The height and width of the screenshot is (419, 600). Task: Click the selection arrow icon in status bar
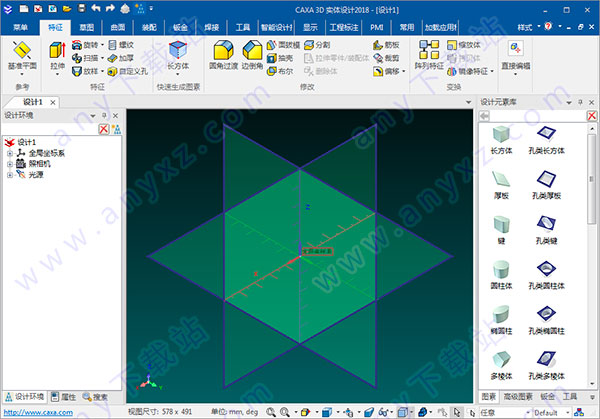point(457,412)
